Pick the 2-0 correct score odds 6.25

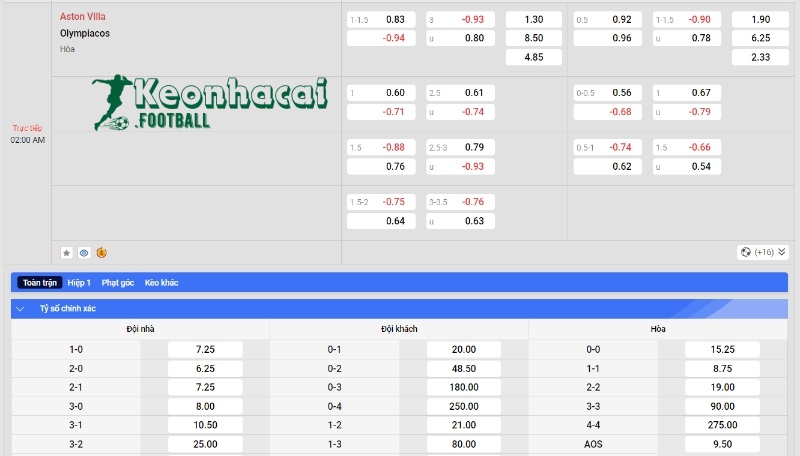tap(206, 368)
